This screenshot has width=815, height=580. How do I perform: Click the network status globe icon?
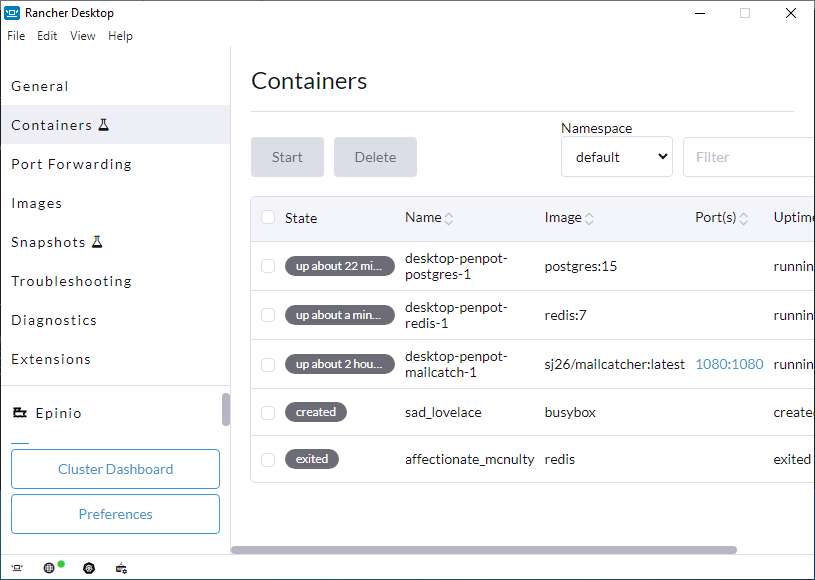49,568
